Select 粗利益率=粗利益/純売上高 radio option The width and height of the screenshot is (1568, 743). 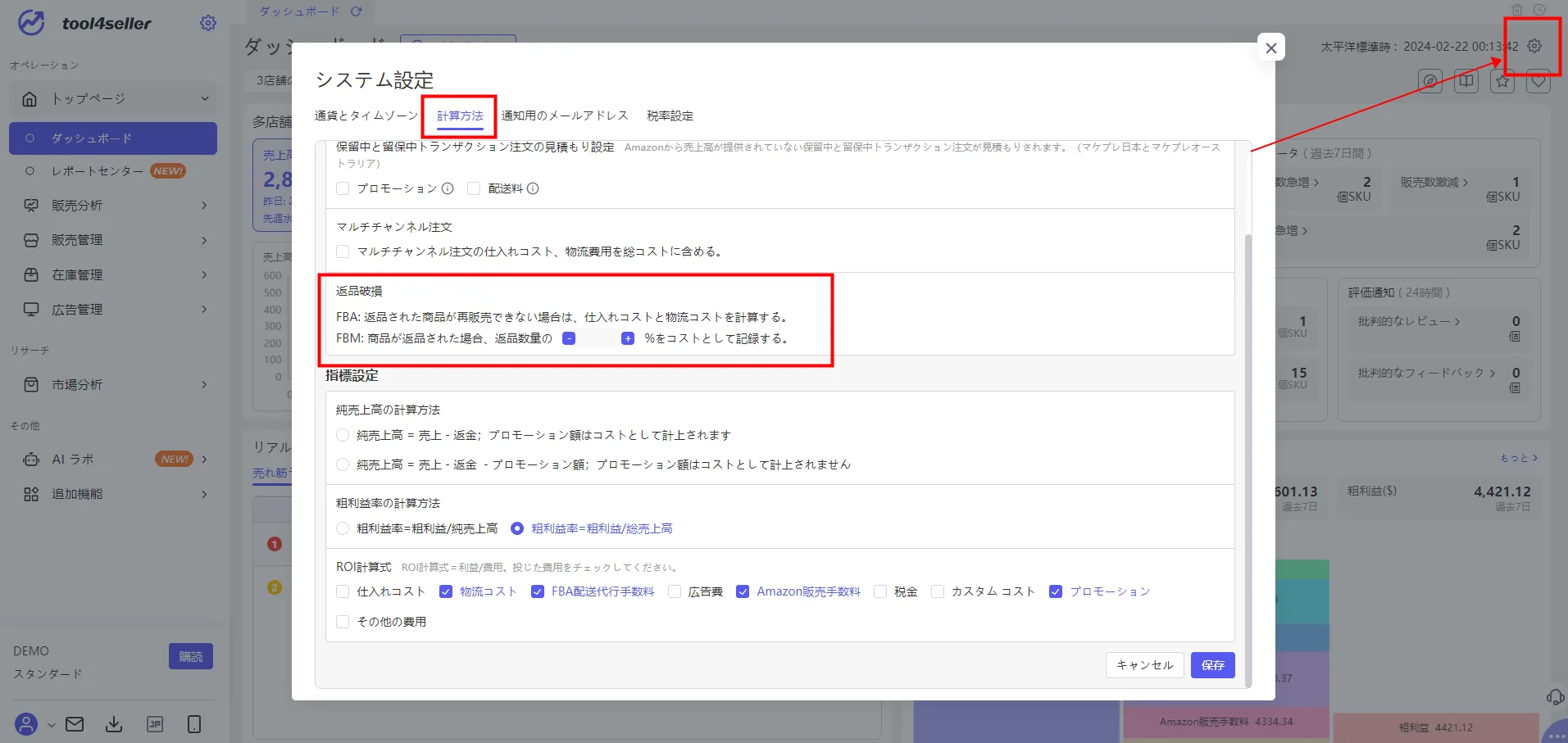click(343, 528)
